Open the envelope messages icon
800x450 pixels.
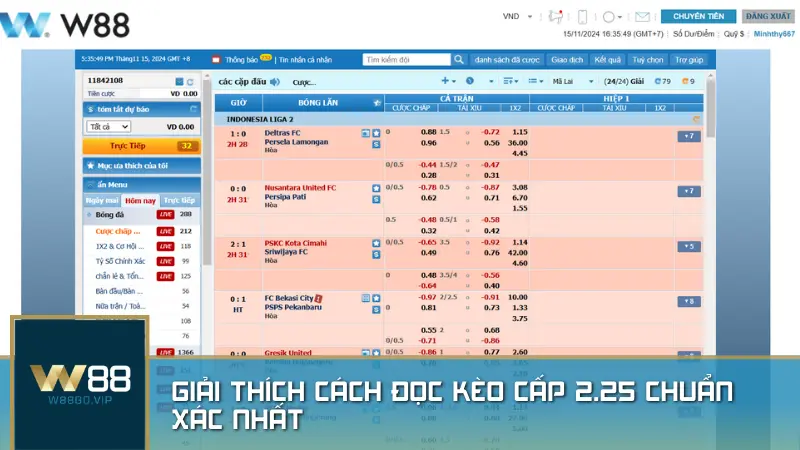642,17
